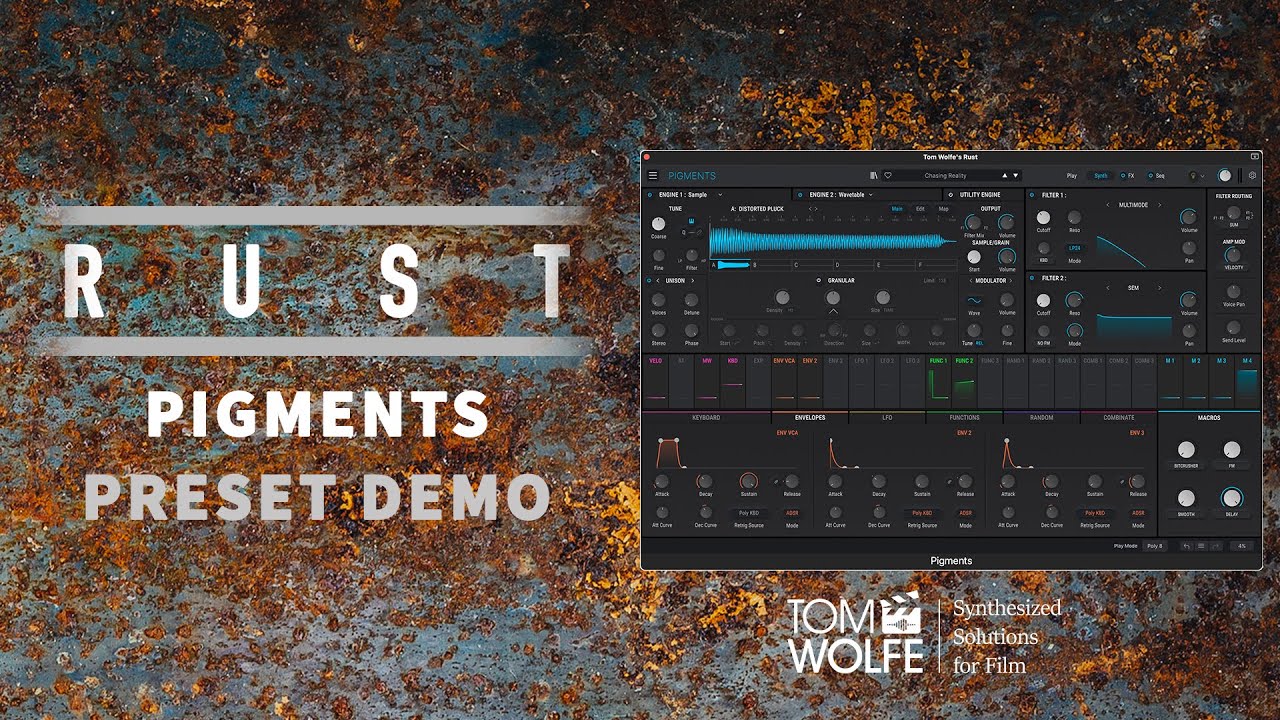
Task: Click the Filter 1 Cutoff knob
Action: pos(1043,217)
